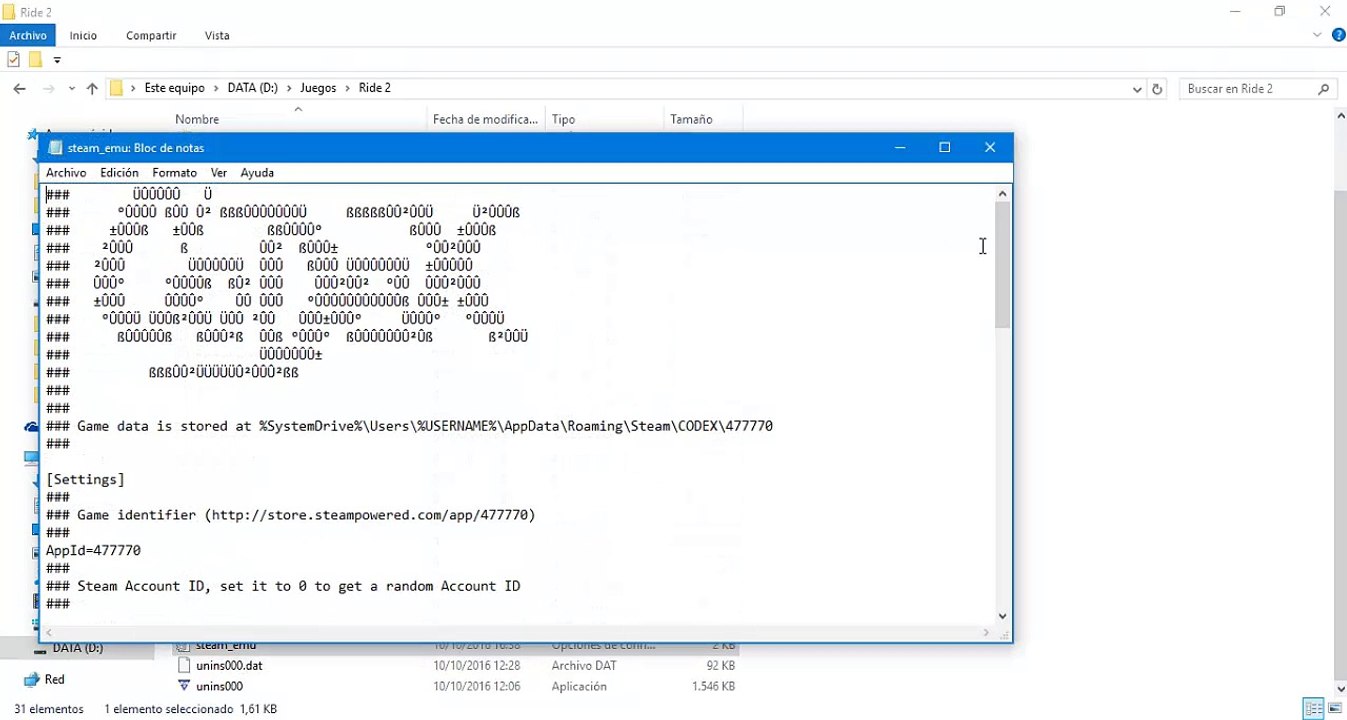Close the steam_emu Notepad window
Viewport: 1347px width, 720px height.
(x=990, y=148)
